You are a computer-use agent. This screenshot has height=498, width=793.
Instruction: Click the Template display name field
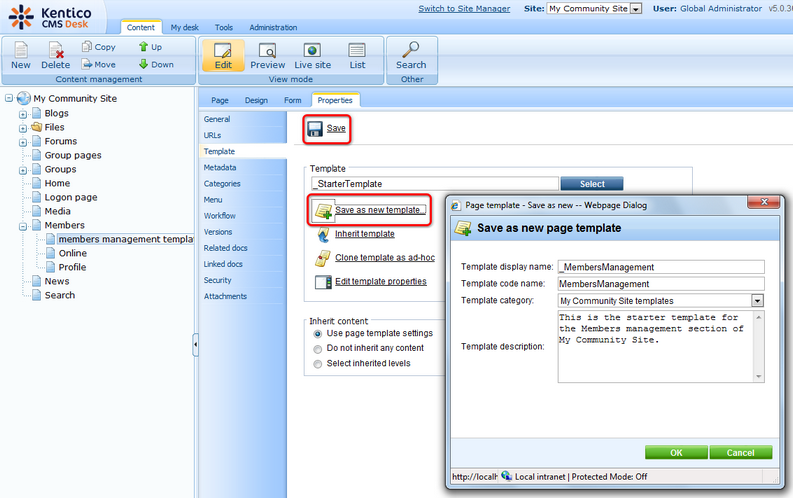pos(660,267)
